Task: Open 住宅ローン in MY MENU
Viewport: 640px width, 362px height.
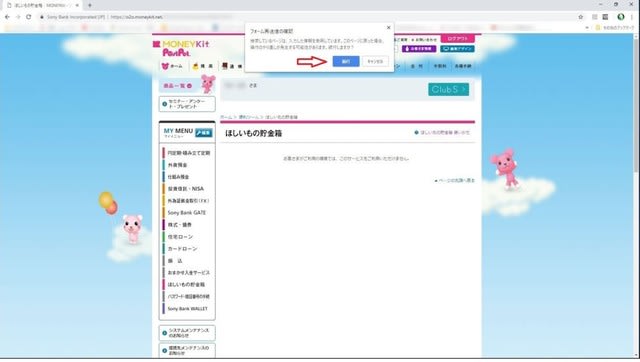Action: coord(188,237)
